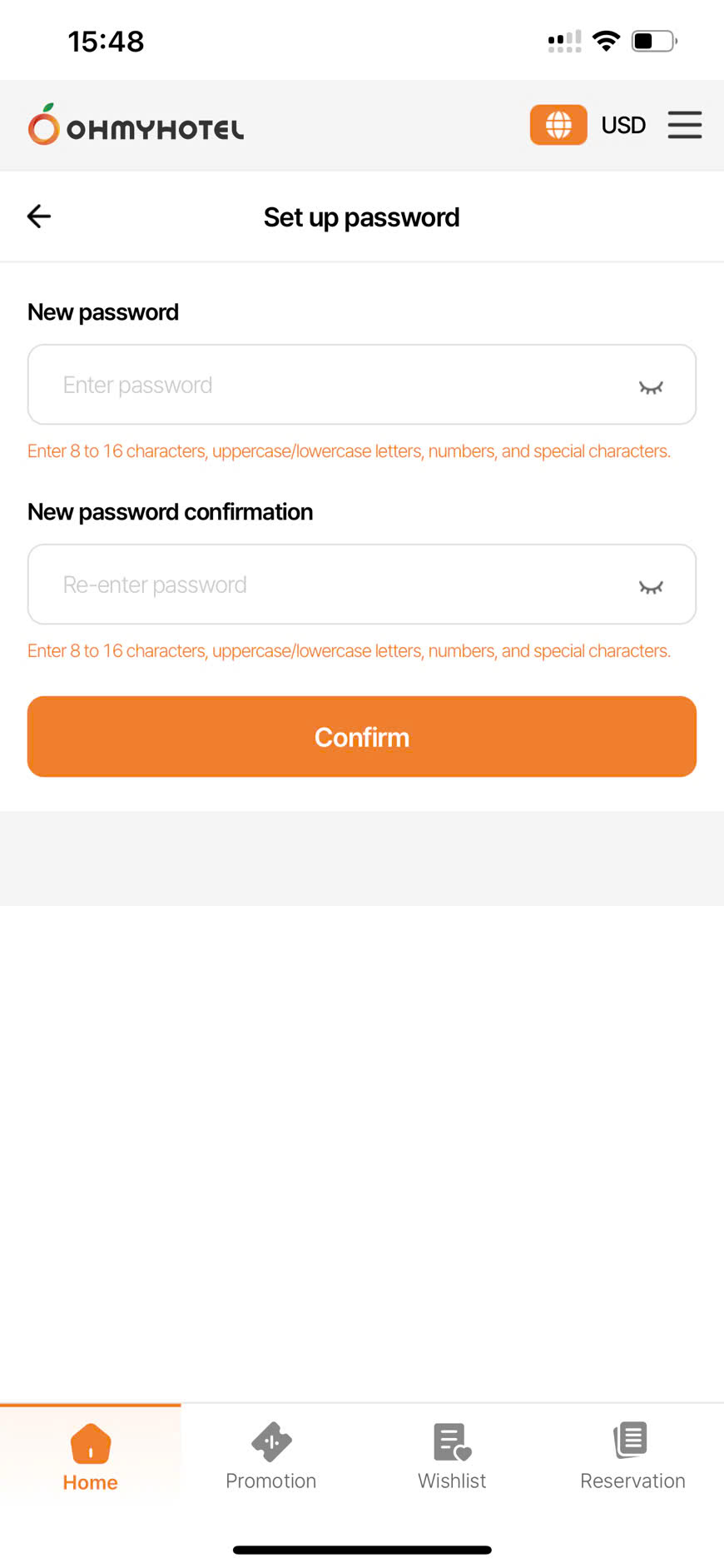The width and height of the screenshot is (724, 1568).
Task: Tap the Reservation document icon
Action: tap(632, 1440)
